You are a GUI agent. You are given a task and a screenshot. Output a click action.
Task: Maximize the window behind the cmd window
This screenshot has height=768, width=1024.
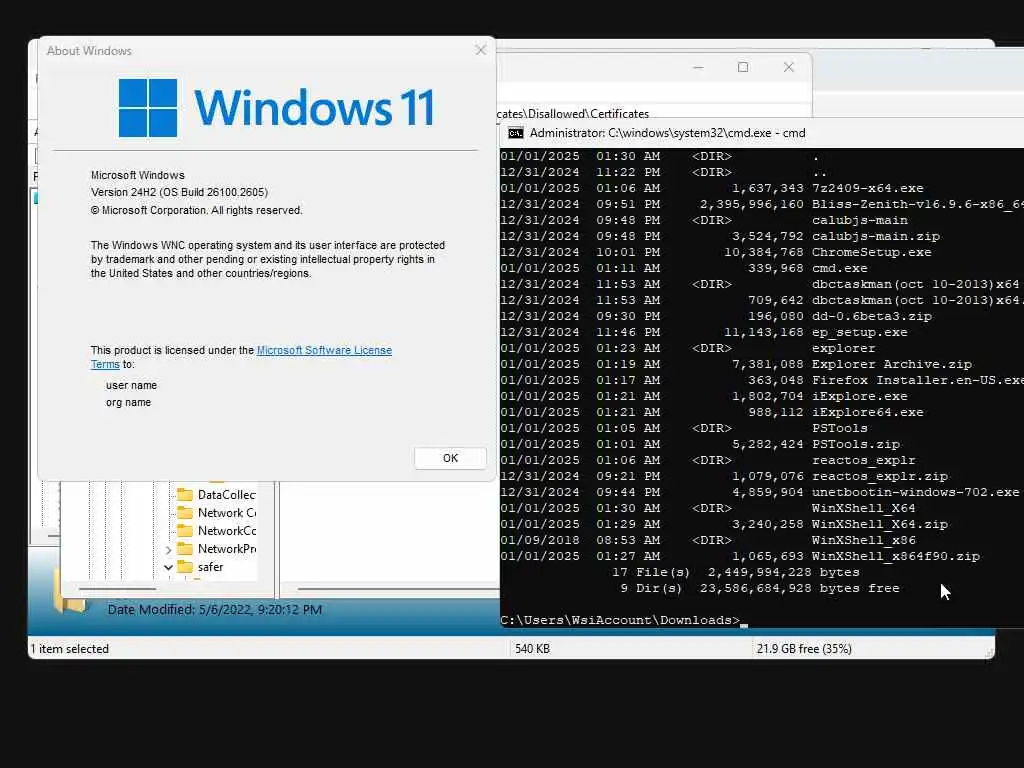(743, 67)
